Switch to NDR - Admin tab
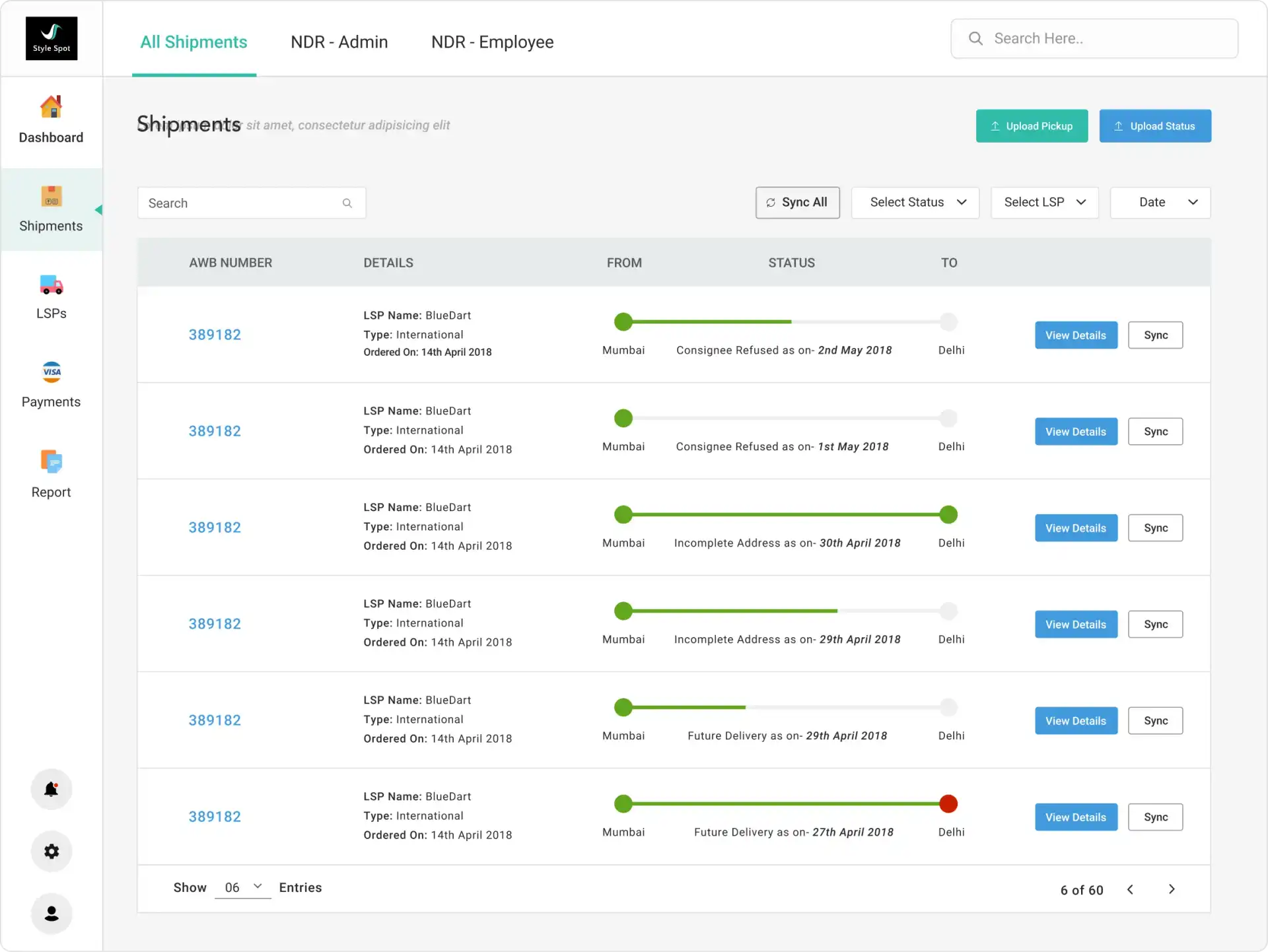 (339, 42)
